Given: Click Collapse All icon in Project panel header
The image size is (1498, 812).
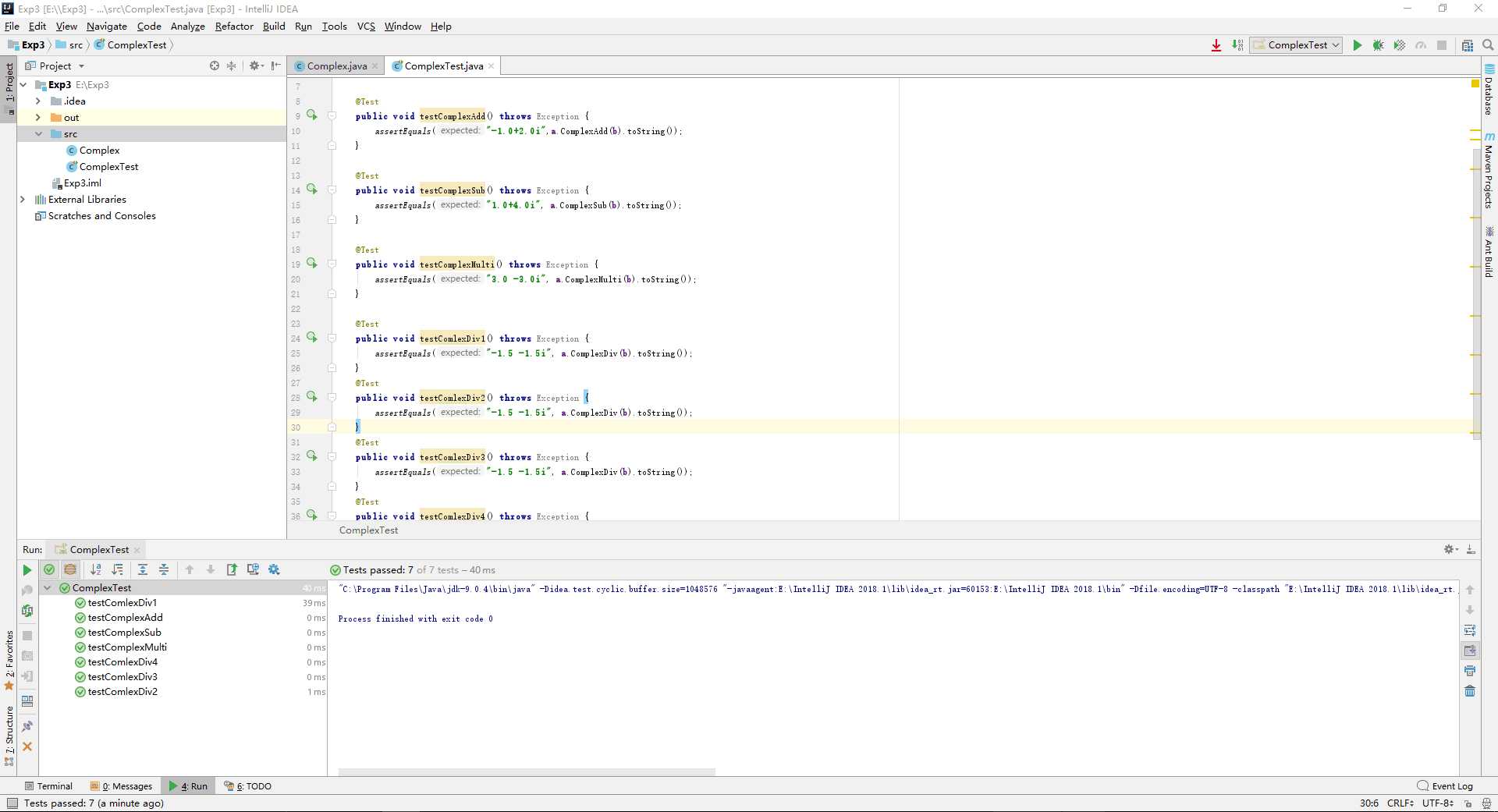Looking at the screenshot, I should click(231, 66).
